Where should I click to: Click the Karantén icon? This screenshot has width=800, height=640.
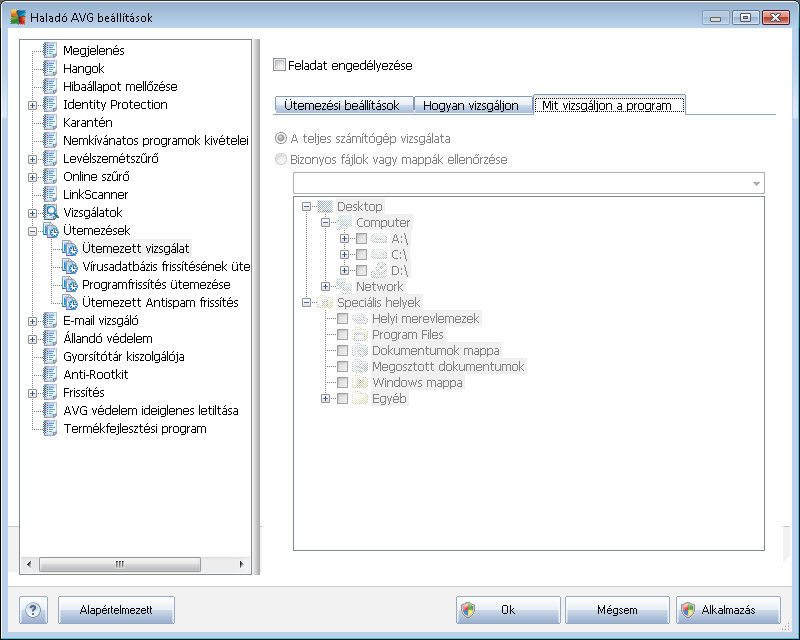click(x=50, y=122)
